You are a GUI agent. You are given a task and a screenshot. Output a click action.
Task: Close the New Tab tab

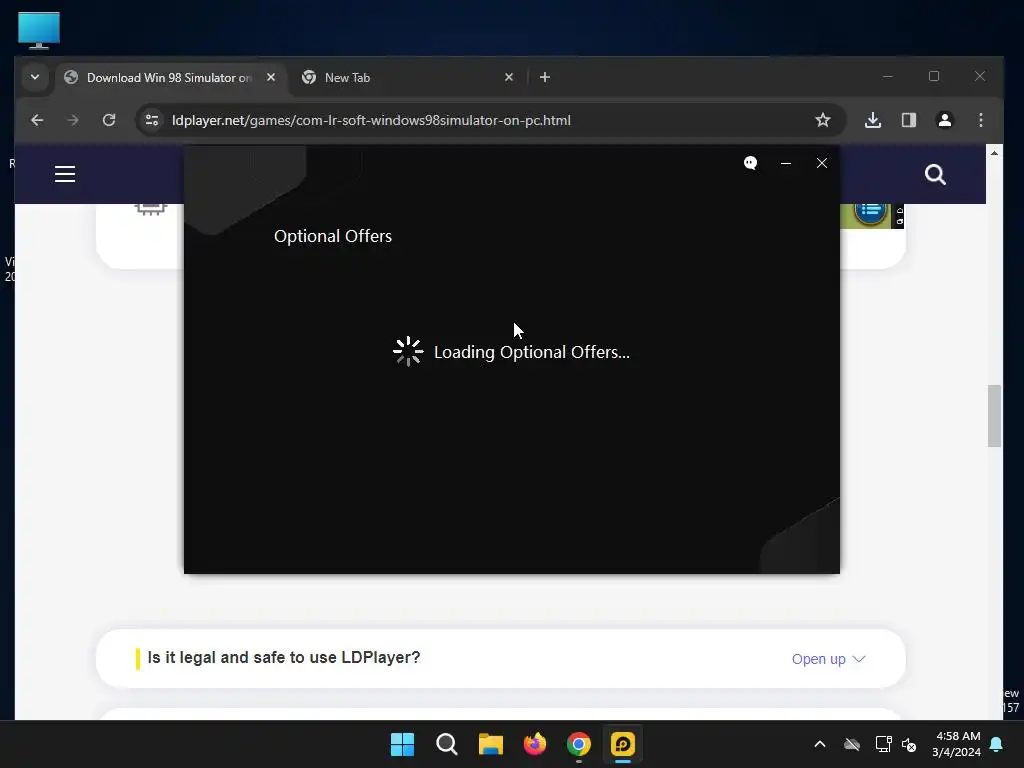pyautogui.click(x=509, y=77)
